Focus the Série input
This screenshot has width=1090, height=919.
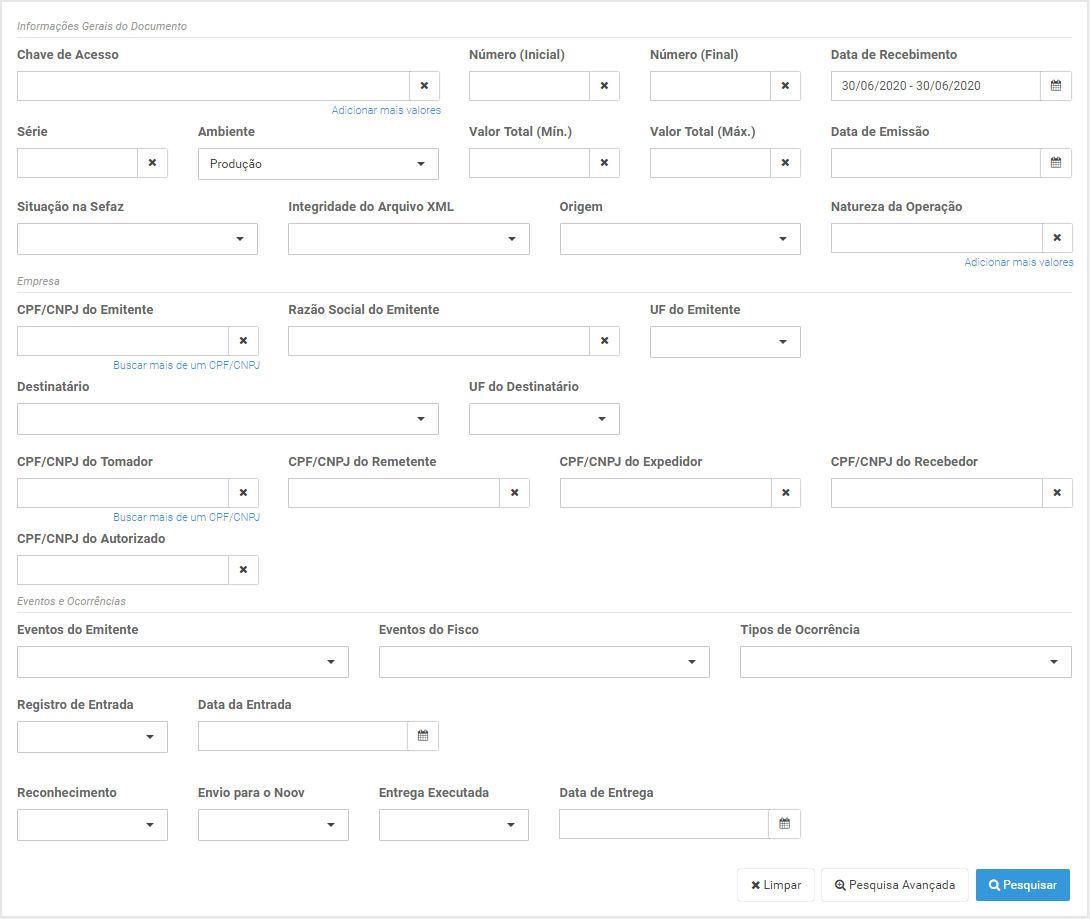tap(78, 163)
